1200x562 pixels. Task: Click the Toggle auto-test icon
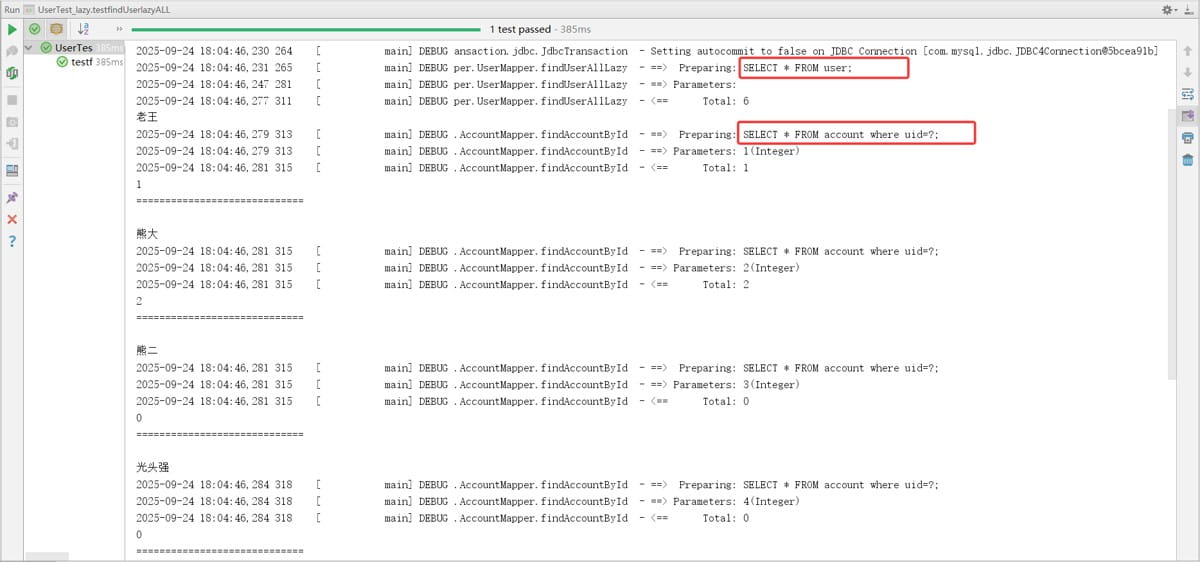point(12,73)
